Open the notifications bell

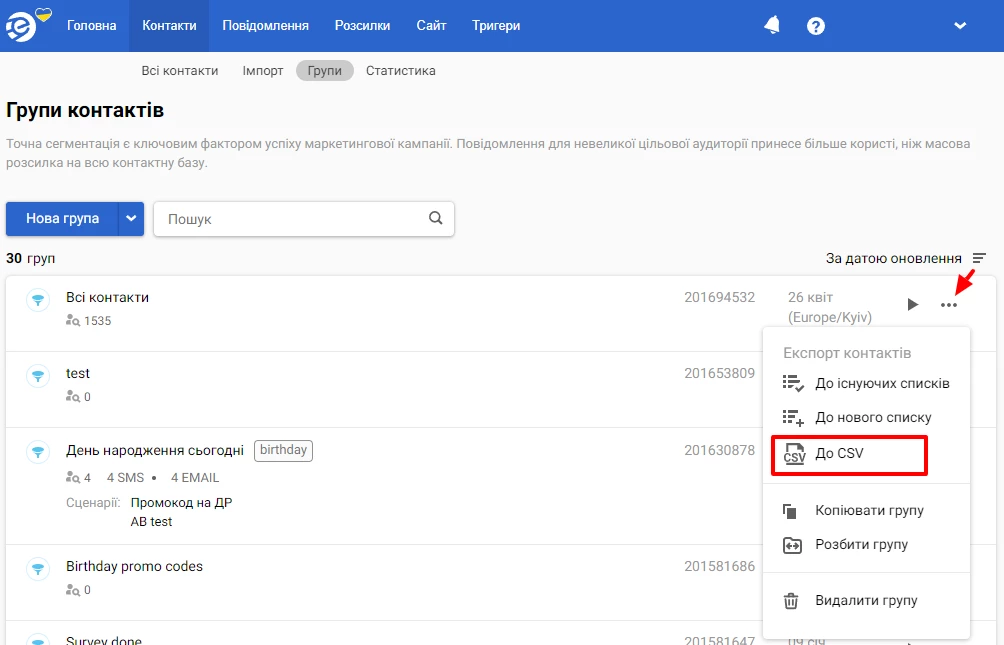pos(772,26)
